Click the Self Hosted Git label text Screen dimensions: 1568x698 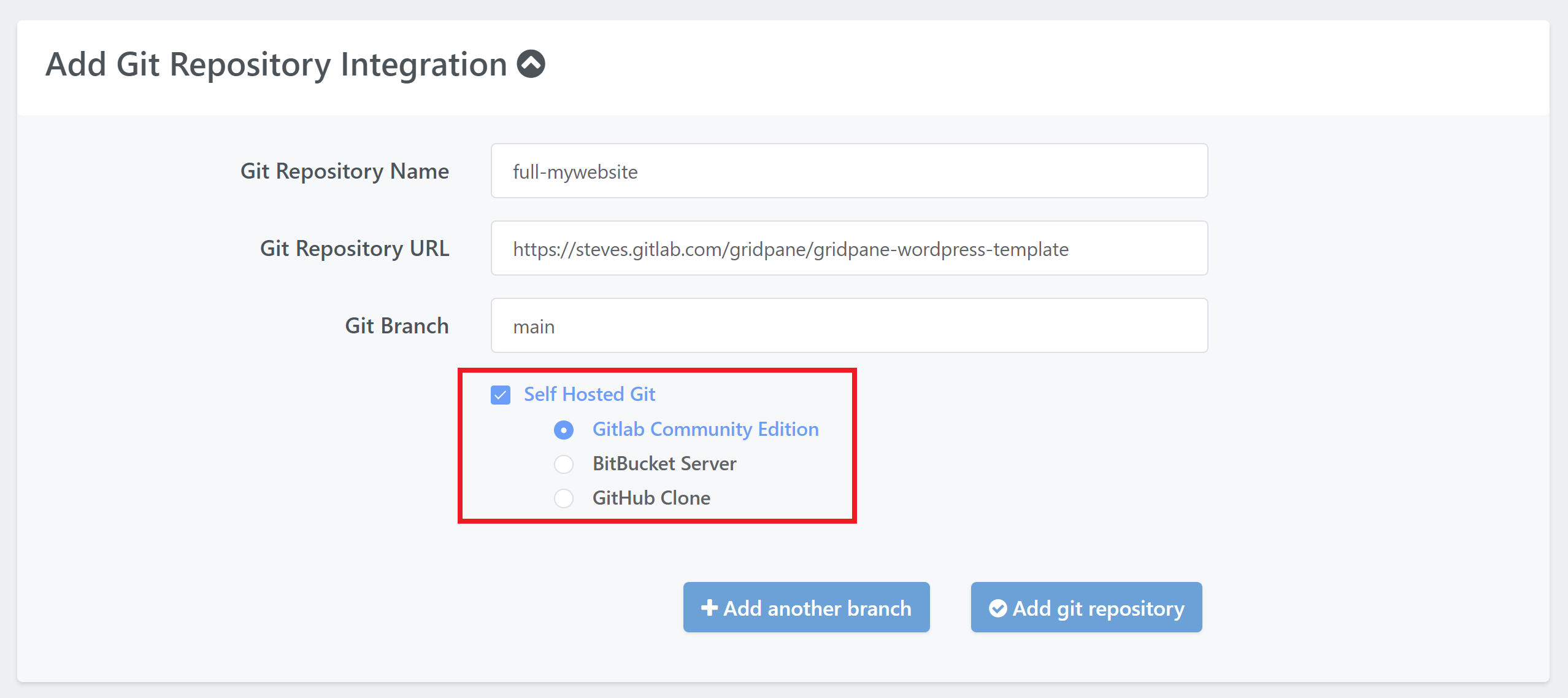pyautogui.click(x=589, y=394)
